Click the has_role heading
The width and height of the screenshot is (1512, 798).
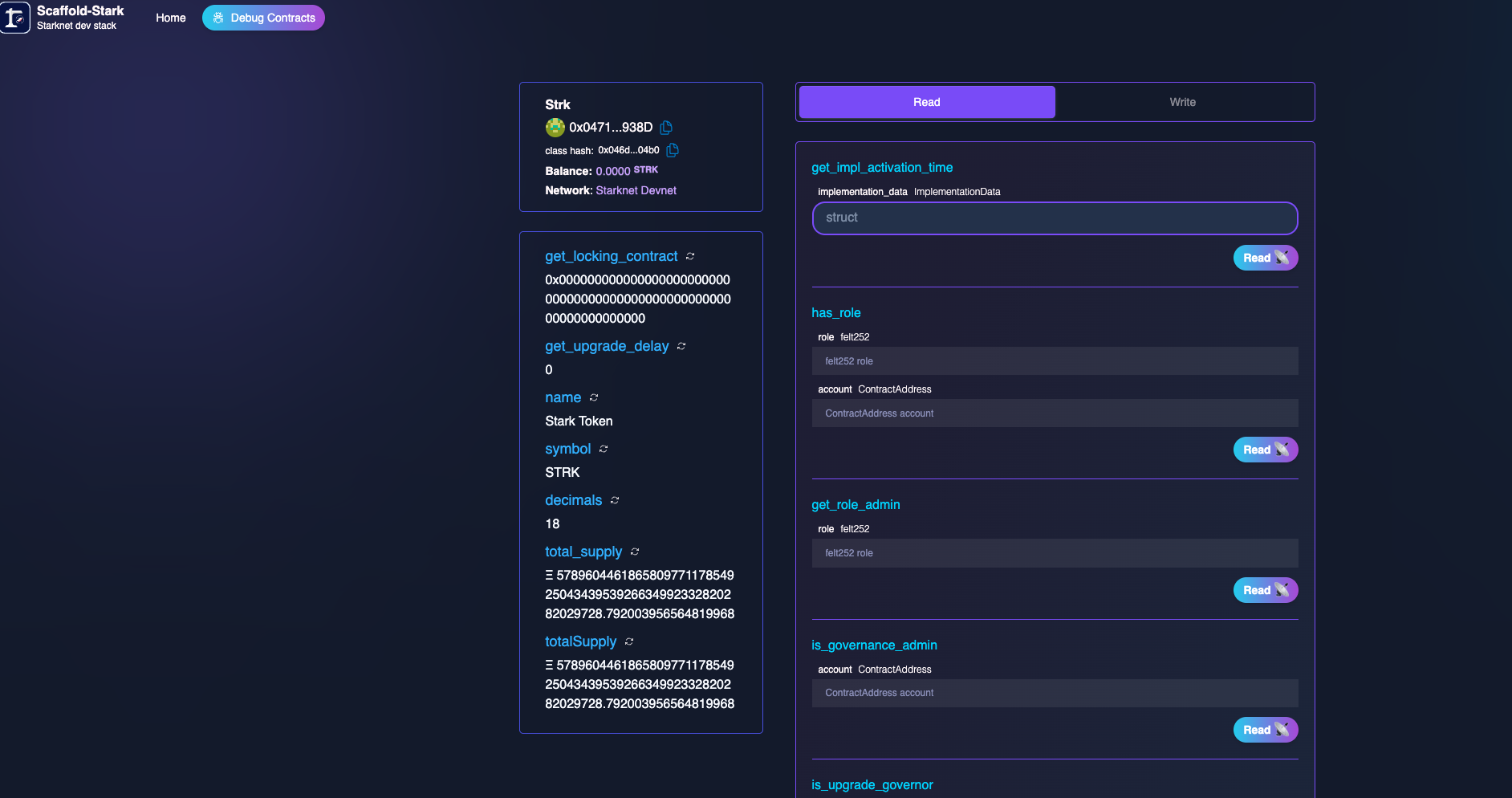836,312
